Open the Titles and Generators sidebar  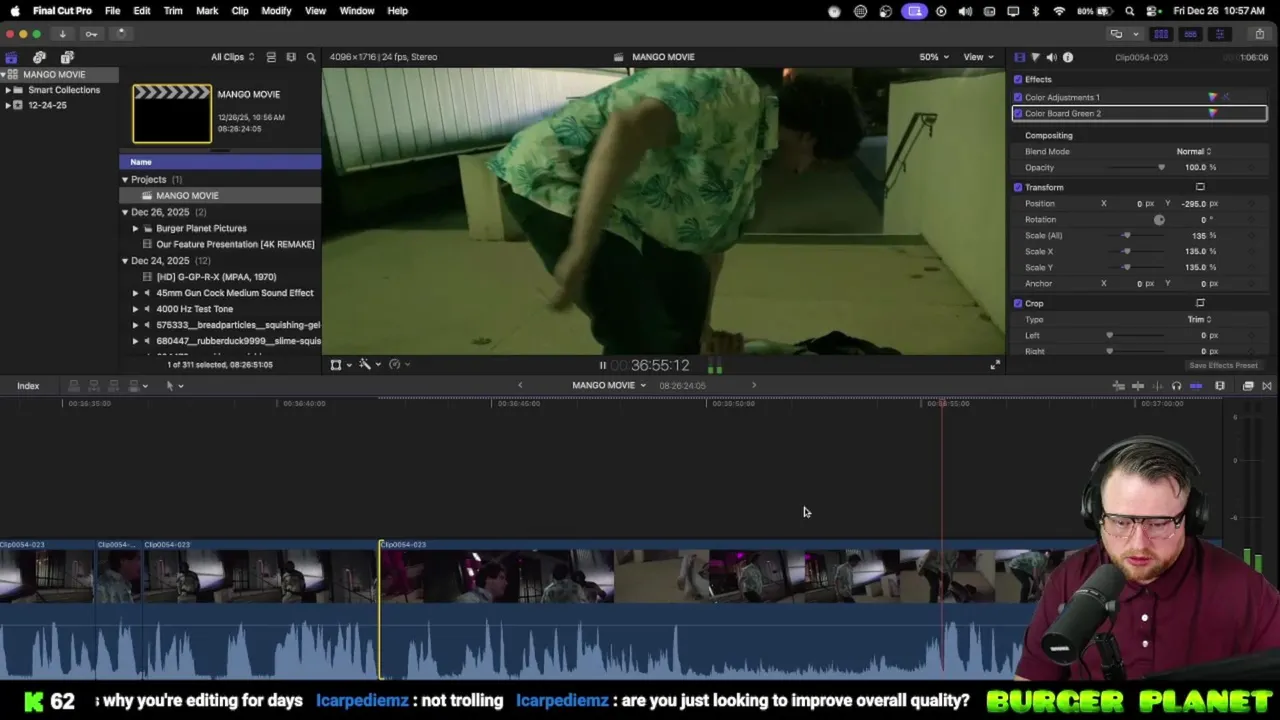click(67, 57)
